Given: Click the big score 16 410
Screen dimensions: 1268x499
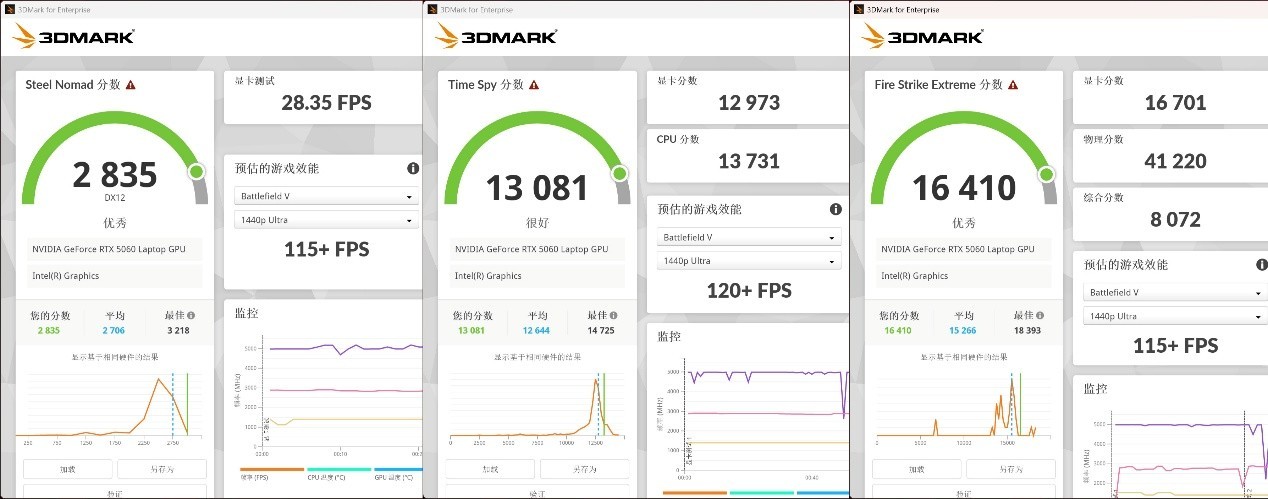Looking at the screenshot, I should click(964, 187).
